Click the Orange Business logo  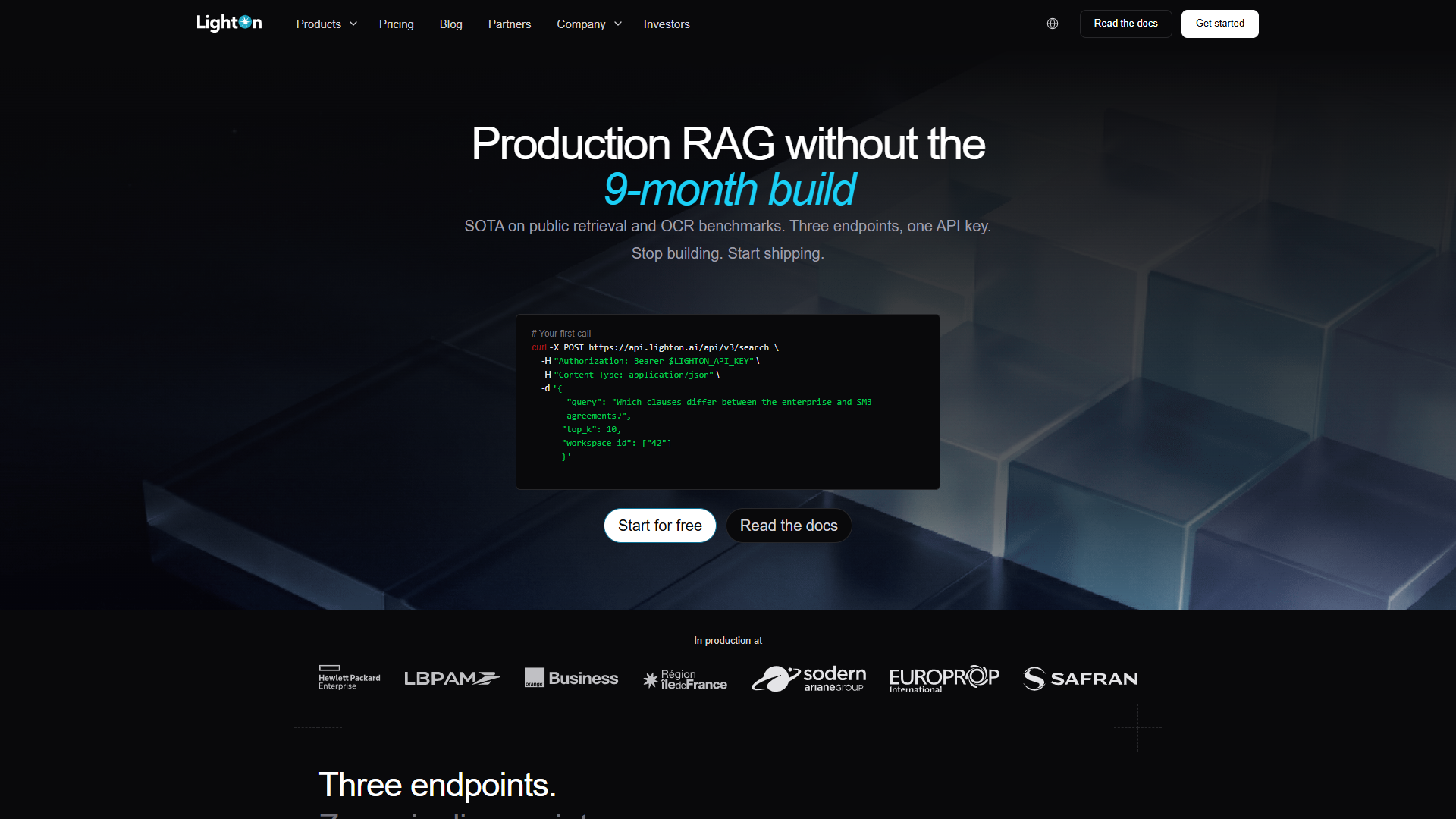[x=571, y=678]
